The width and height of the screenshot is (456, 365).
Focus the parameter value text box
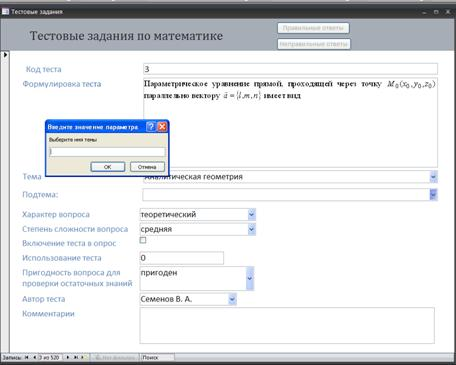pyautogui.click(x=107, y=152)
